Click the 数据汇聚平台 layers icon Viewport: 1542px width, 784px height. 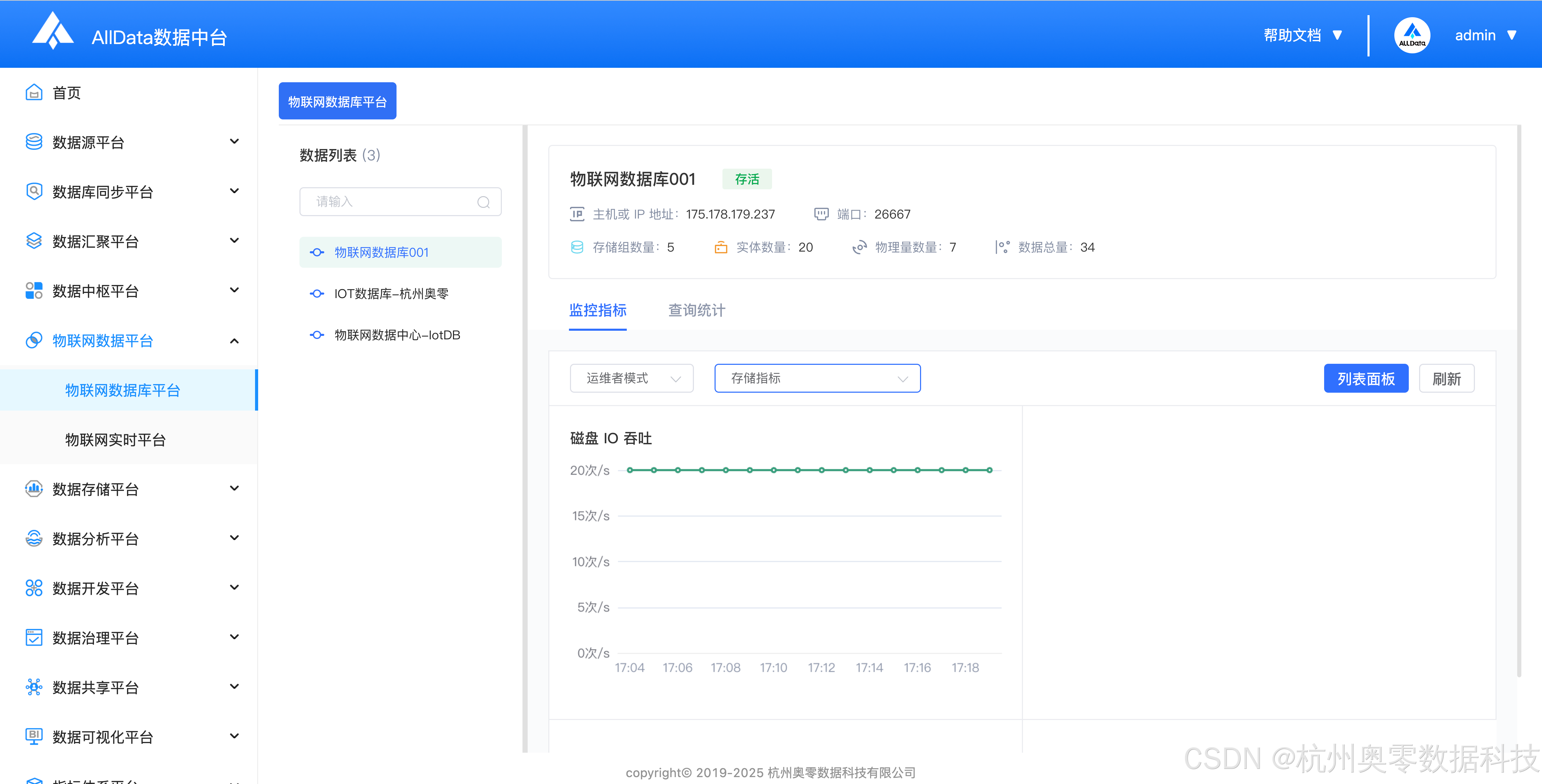[x=34, y=241]
